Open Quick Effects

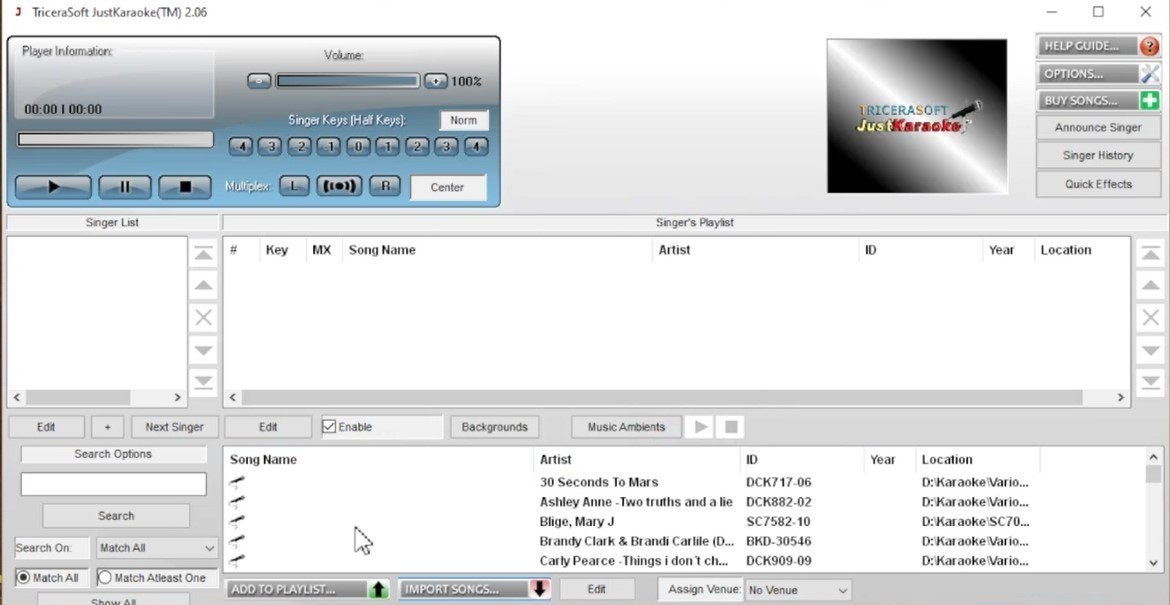[1098, 184]
